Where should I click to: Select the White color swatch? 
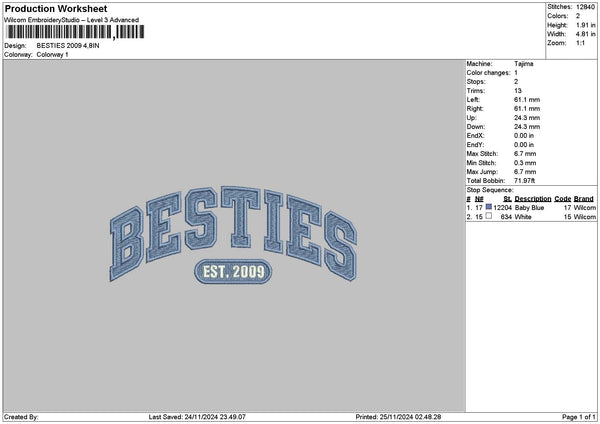489,216
